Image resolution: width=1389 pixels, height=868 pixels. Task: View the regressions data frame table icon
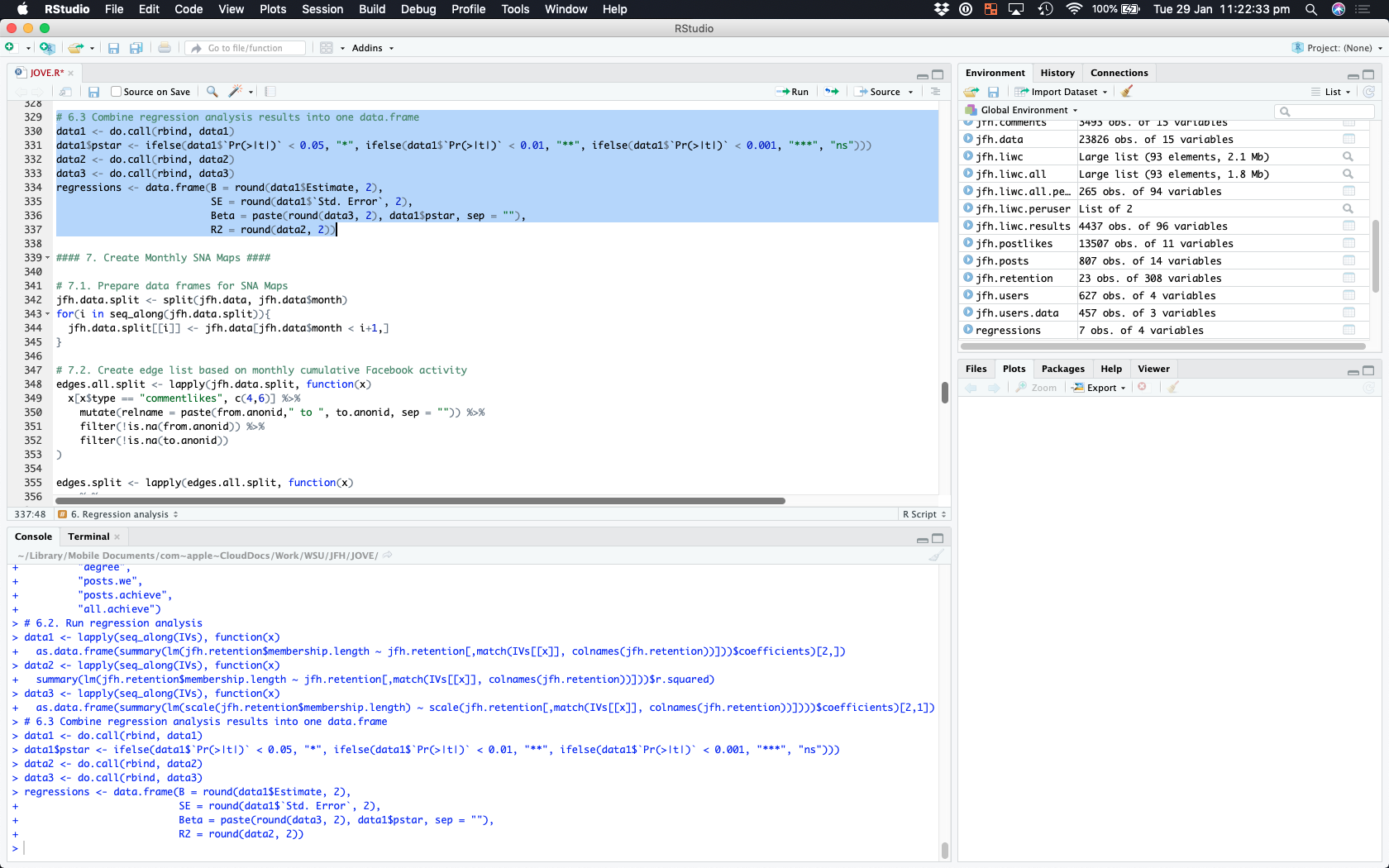(1348, 330)
